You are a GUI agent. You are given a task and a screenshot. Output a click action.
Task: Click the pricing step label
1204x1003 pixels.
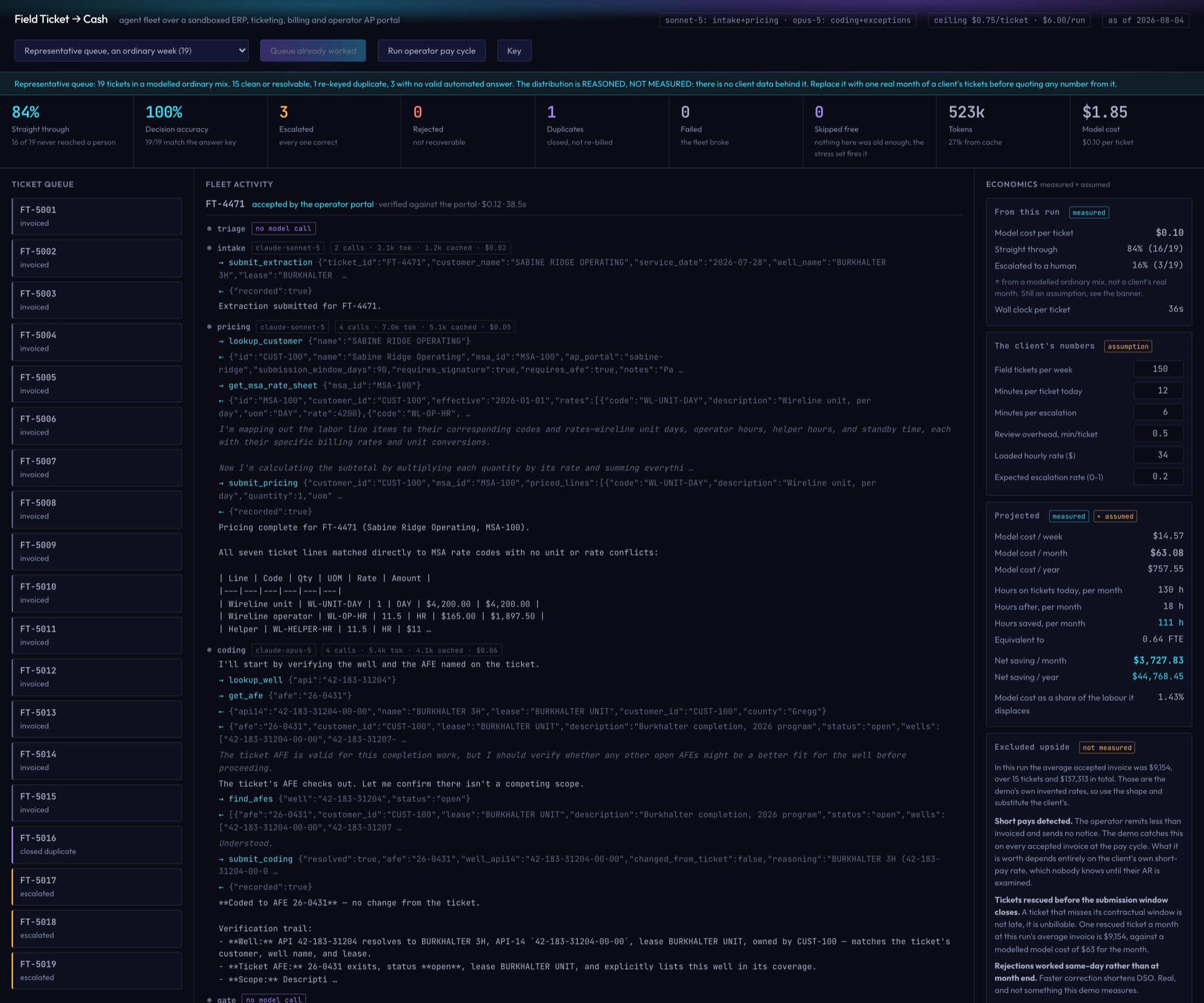click(234, 327)
